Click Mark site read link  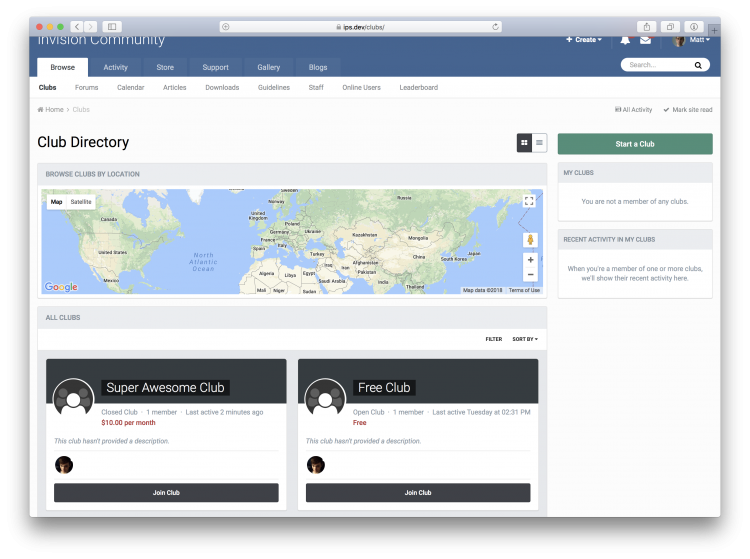pyautogui.click(x=688, y=110)
